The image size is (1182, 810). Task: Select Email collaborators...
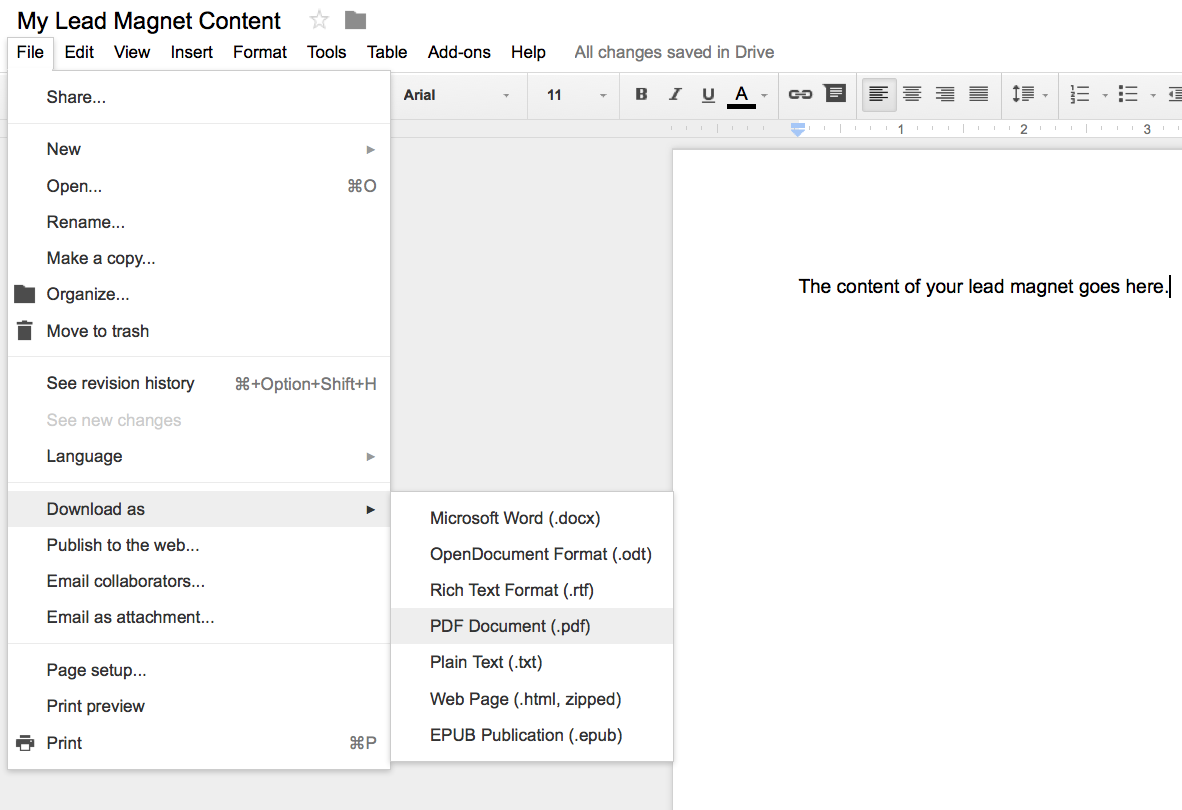click(x=199, y=582)
